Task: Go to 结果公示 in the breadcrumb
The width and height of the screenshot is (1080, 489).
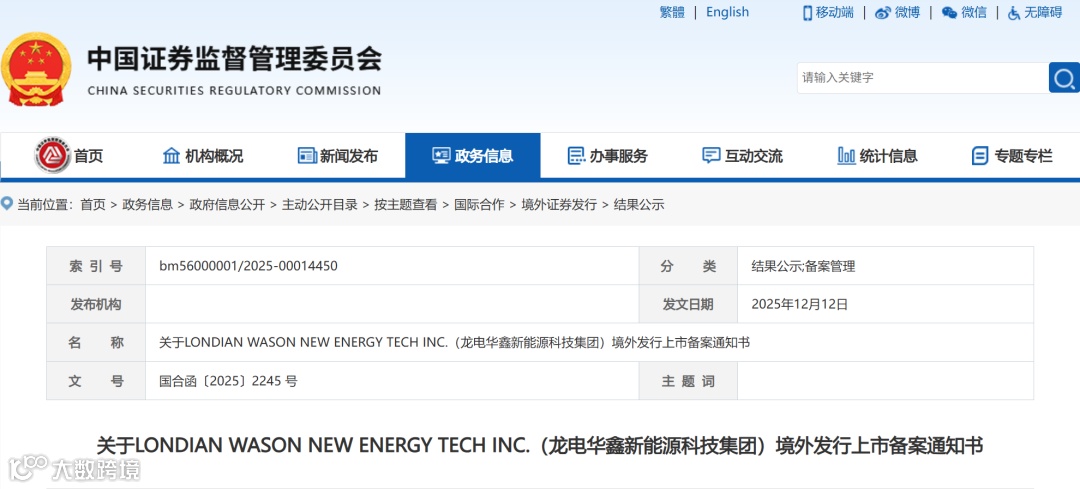Action: click(638, 205)
